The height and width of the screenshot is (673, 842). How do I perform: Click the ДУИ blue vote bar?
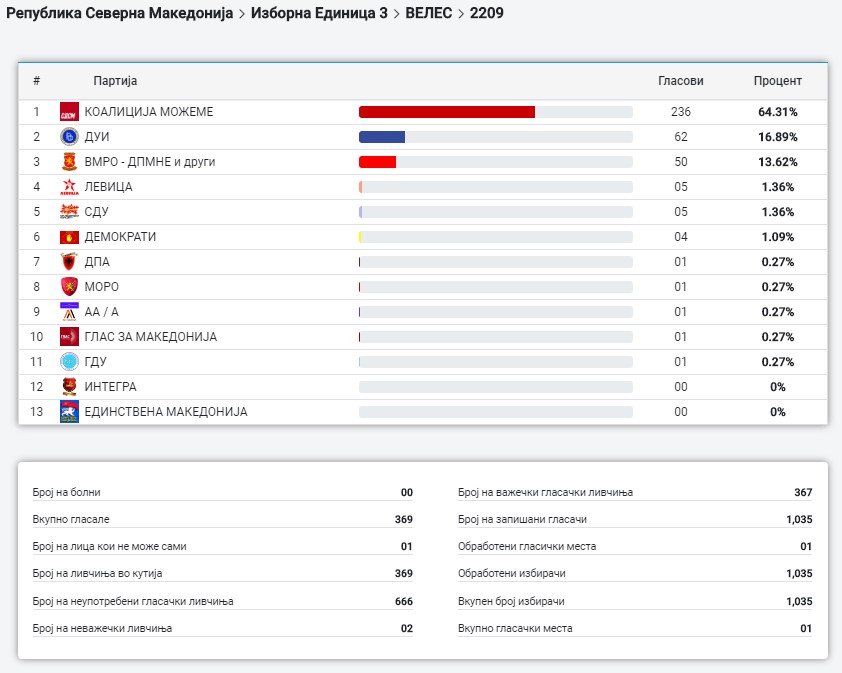click(382, 137)
